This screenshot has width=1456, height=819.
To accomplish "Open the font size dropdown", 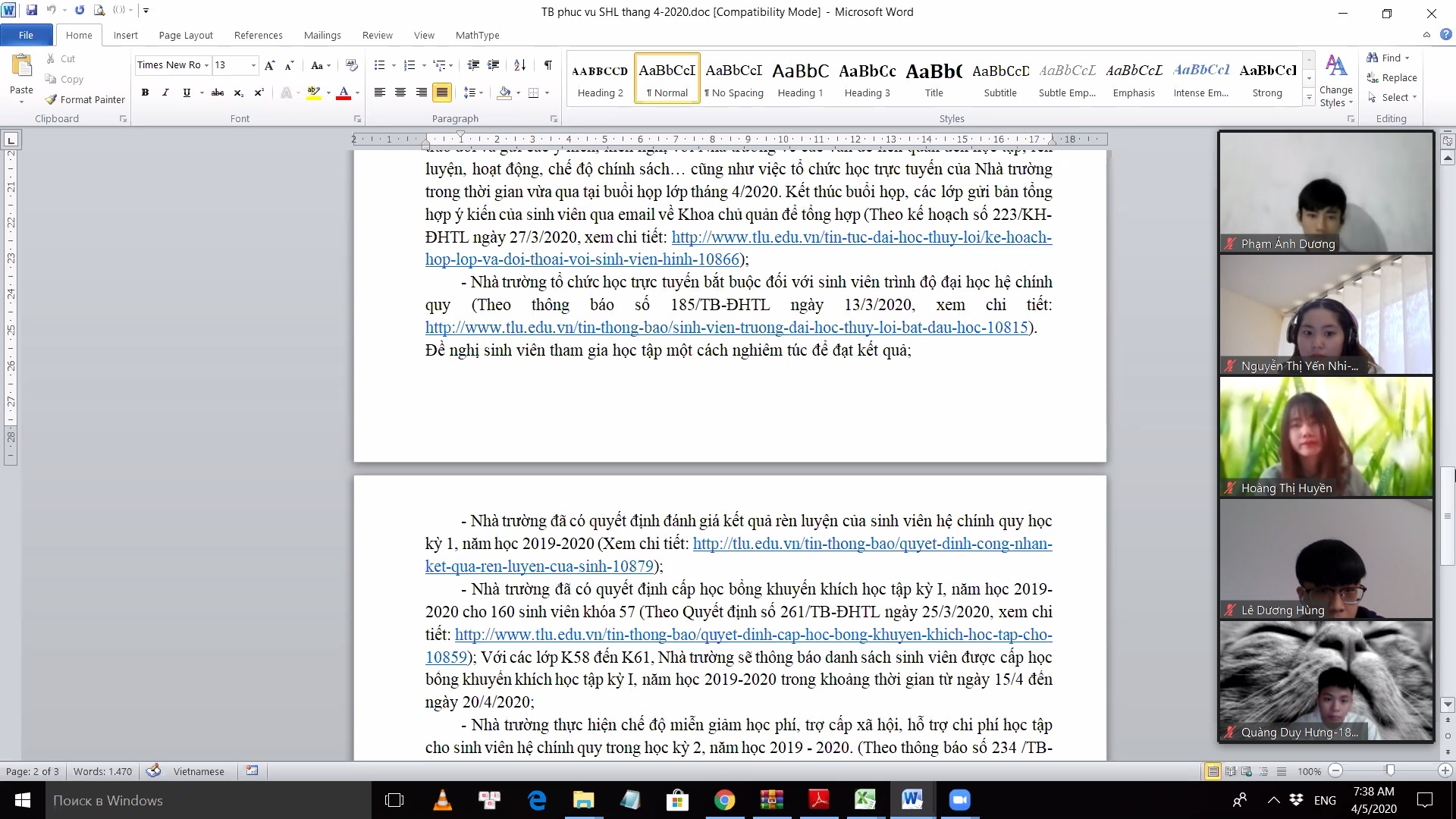I will click(253, 65).
